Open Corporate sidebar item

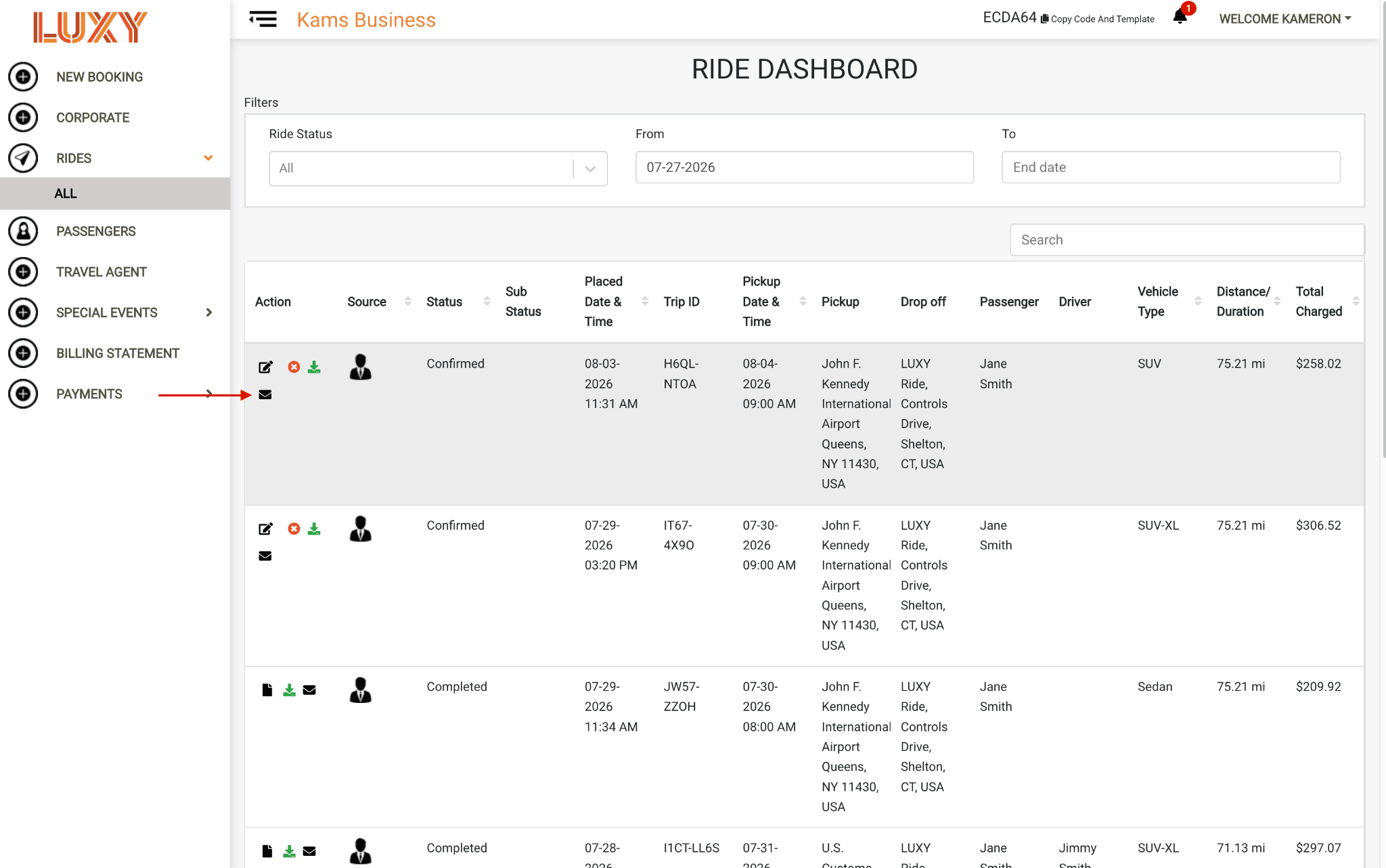[93, 118]
